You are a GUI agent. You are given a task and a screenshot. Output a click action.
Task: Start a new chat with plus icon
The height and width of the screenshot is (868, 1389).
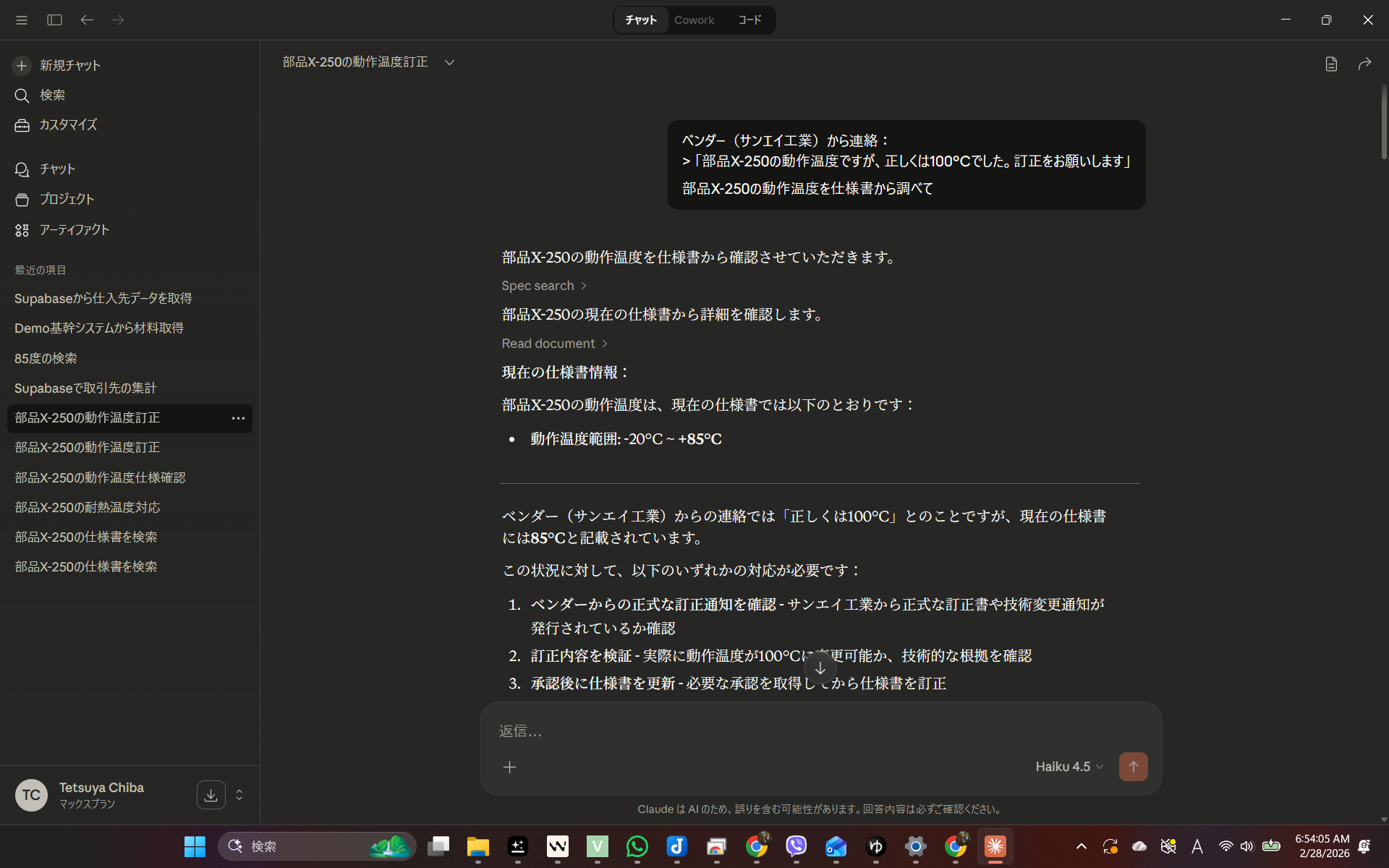(x=22, y=66)
